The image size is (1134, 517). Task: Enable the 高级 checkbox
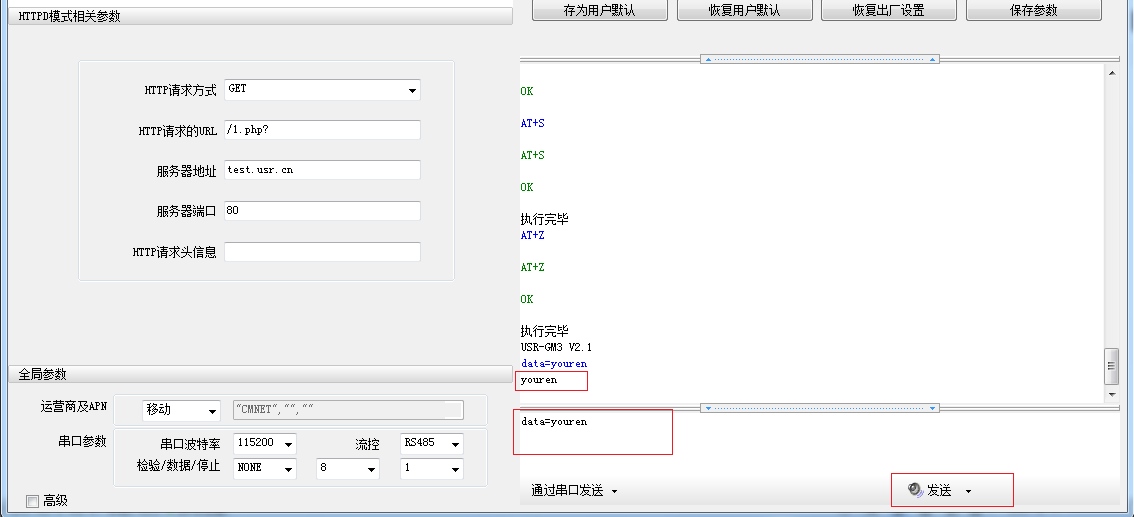pyautogui.click(x=33, y=501)
